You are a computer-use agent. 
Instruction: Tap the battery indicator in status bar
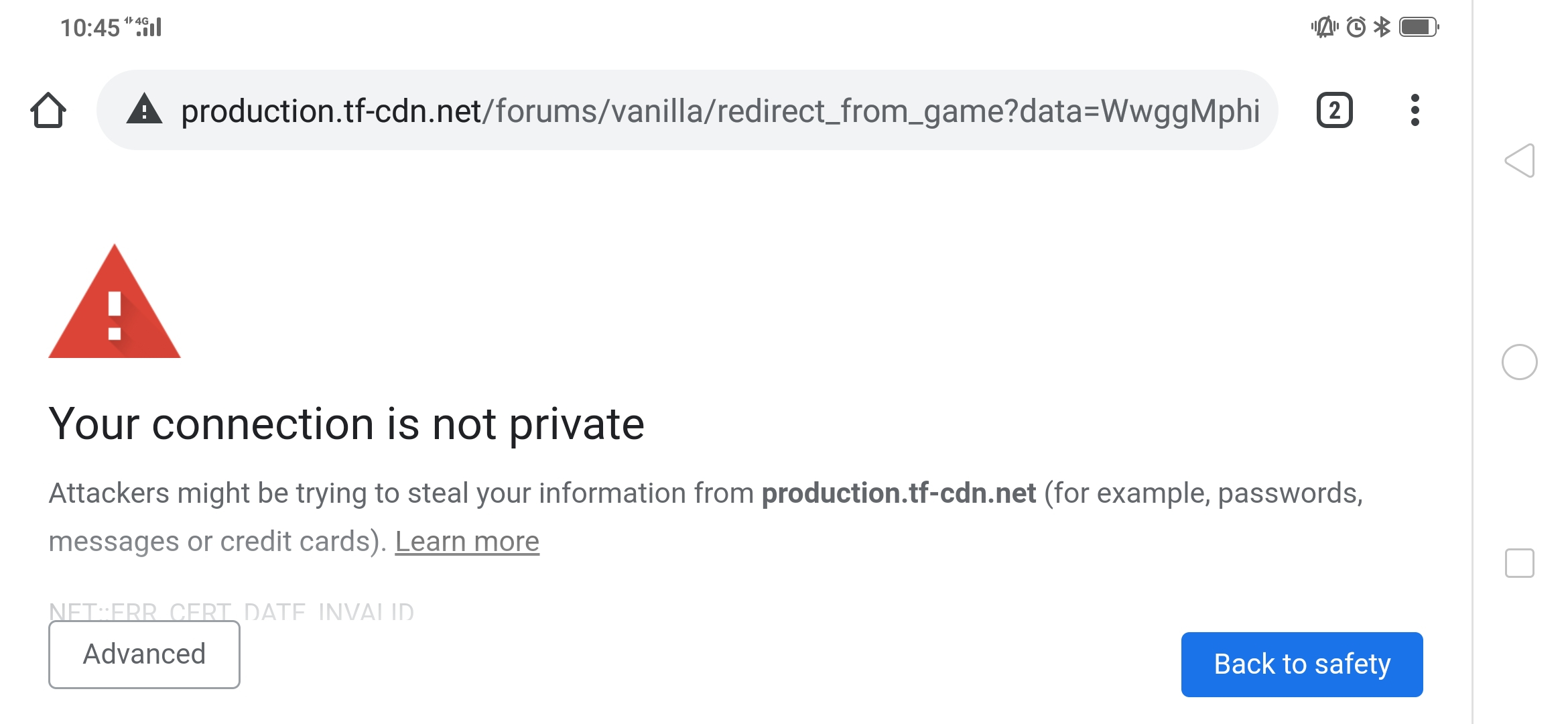coord(1419,27)
